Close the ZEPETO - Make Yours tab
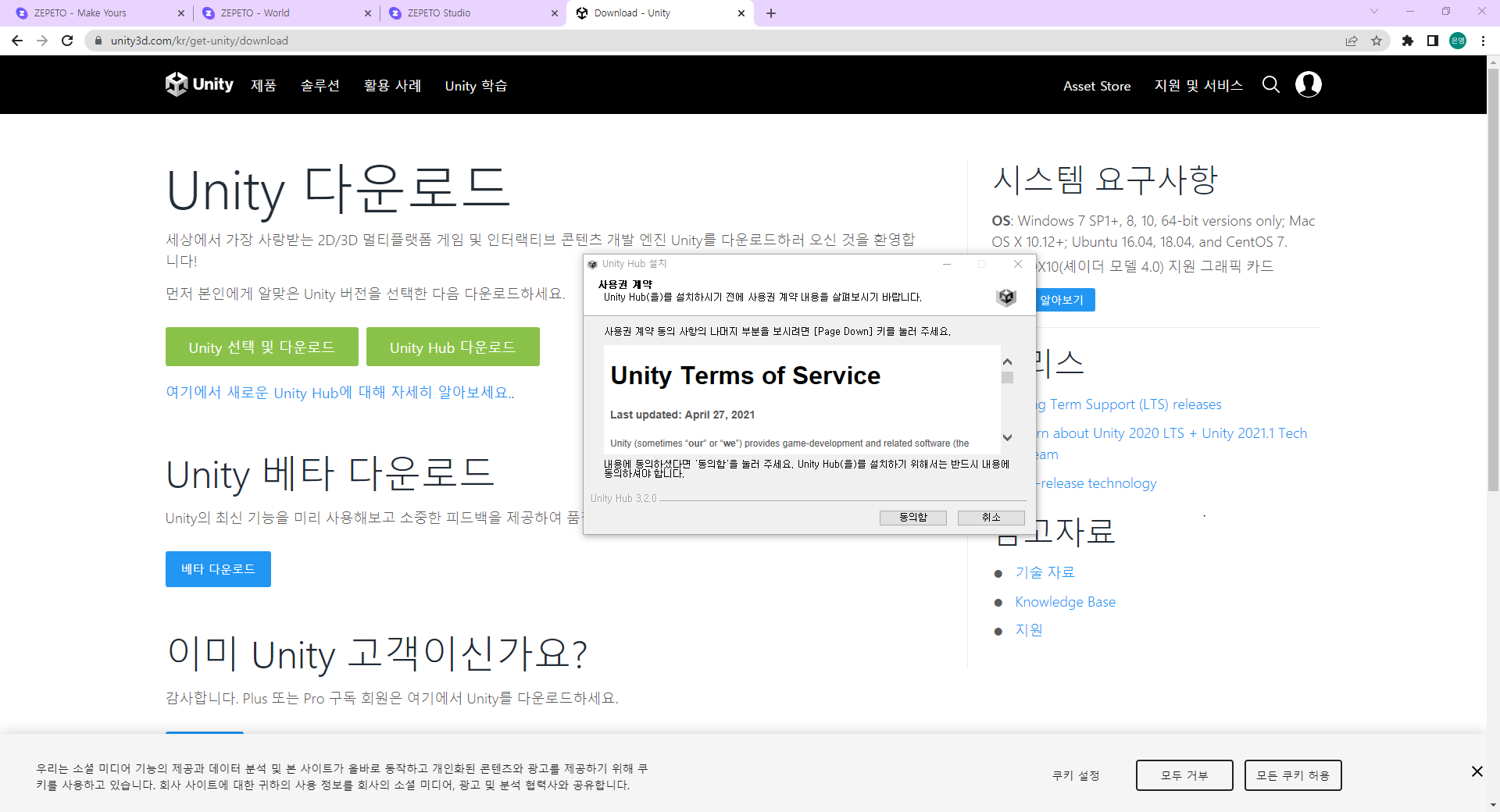 coord(181,13)
